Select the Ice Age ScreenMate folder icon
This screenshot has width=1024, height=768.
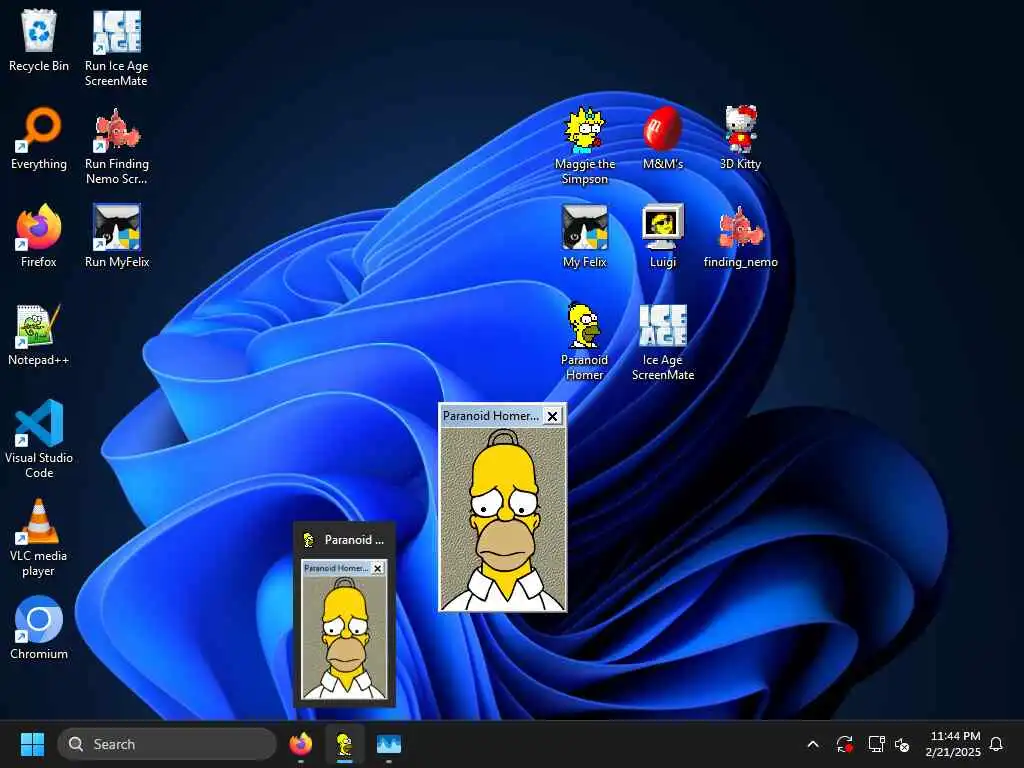pos(662,342)
